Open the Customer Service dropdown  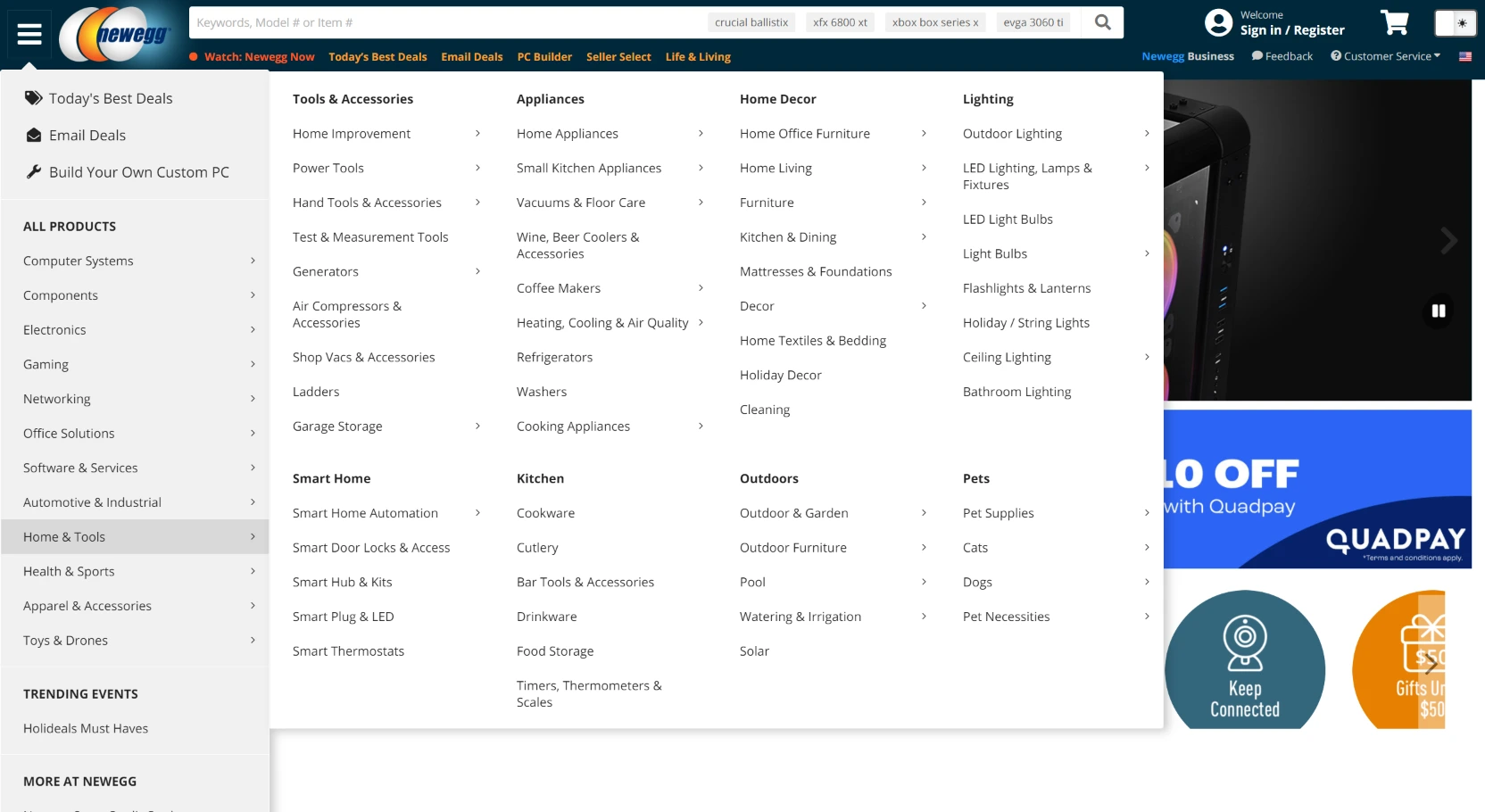1386,56
